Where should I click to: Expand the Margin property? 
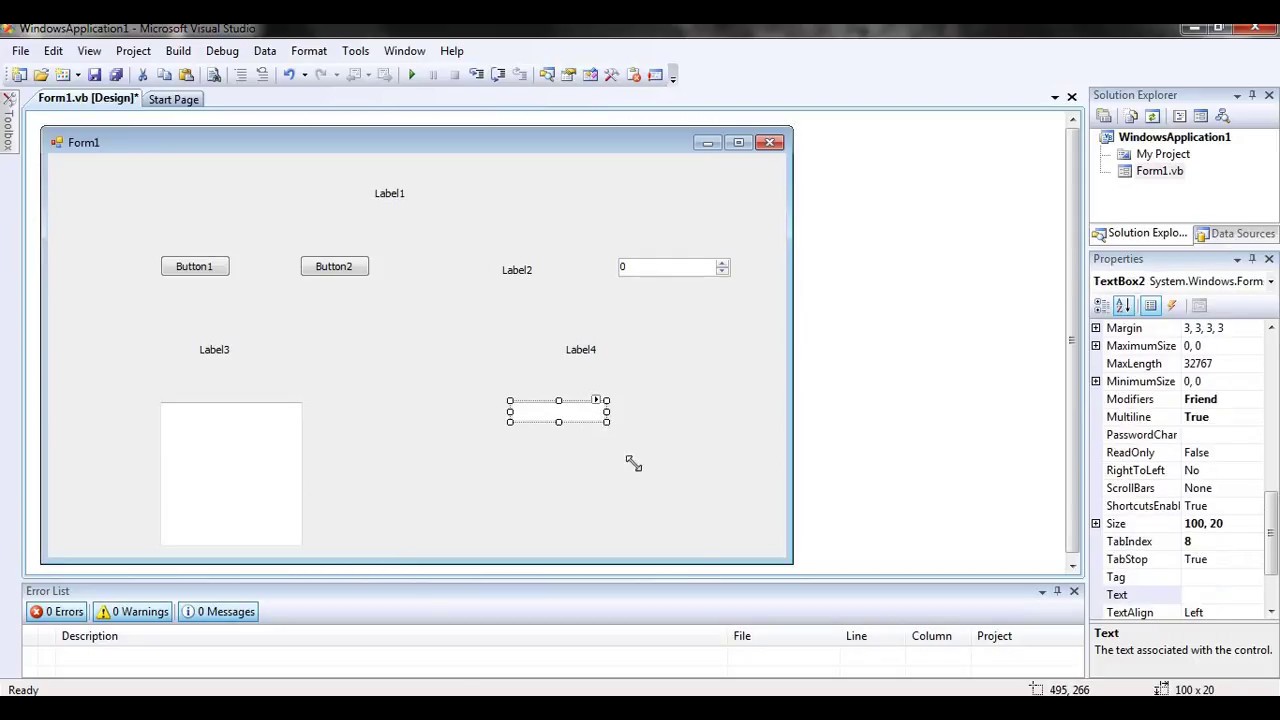(x=1096, y=328)
